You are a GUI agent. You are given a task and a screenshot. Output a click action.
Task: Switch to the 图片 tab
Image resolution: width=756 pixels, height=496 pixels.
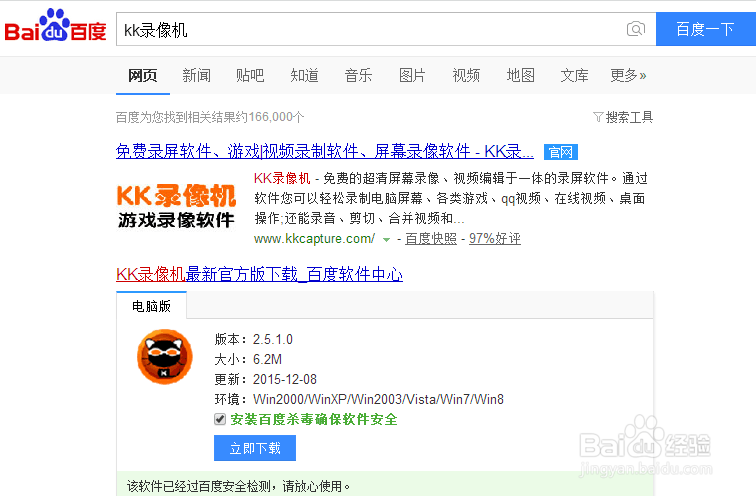coord(412,75)
